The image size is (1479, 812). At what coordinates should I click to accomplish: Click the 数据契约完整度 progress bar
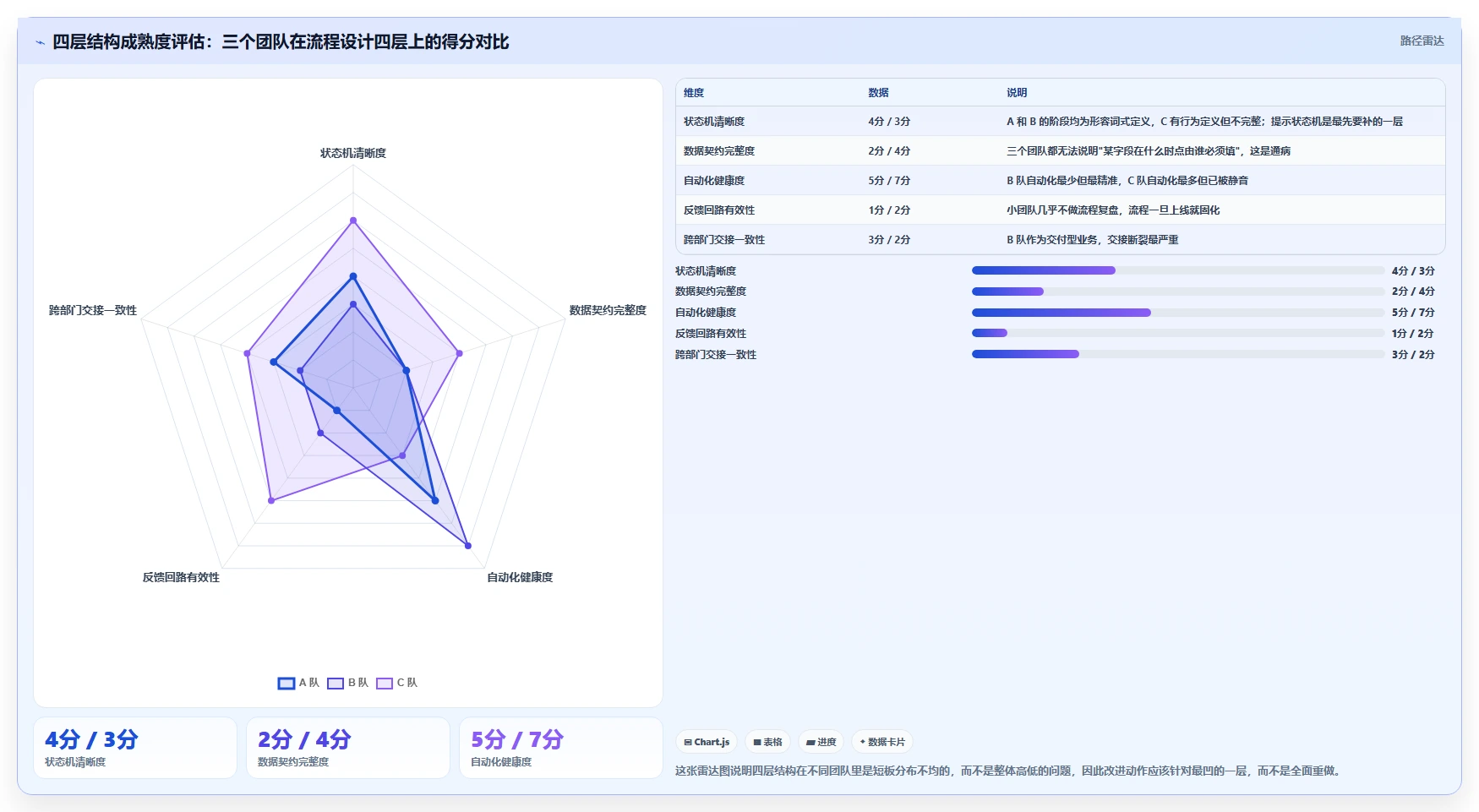[x=1178, y=292]
